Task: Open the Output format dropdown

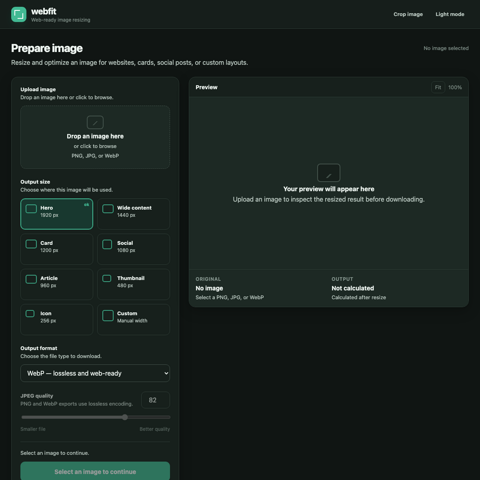Action: click(95, 373)
